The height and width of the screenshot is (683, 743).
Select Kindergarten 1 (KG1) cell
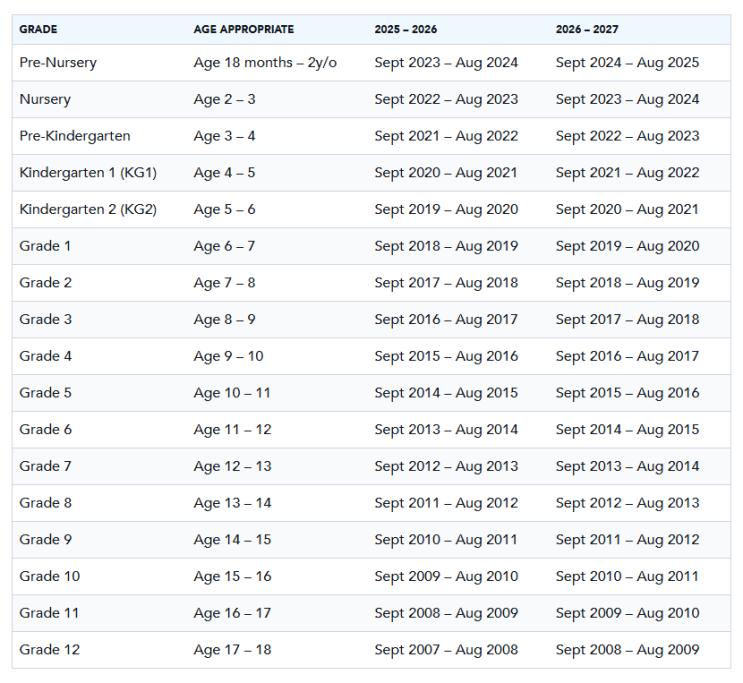(88, 173)
